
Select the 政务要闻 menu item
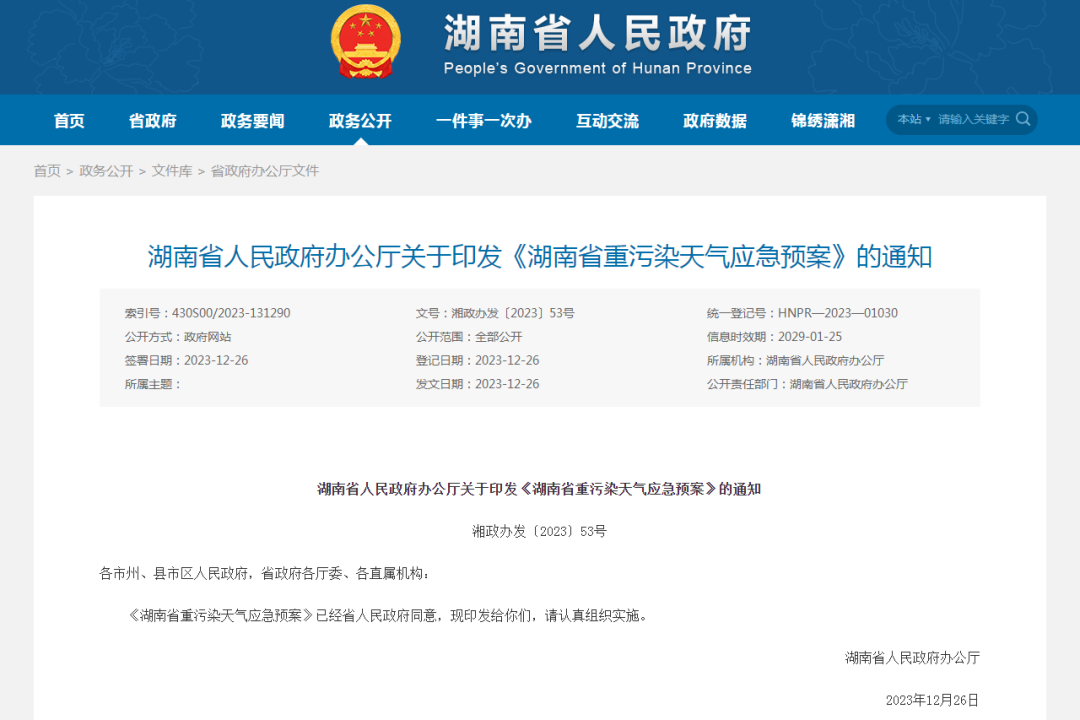pos(252,121)
